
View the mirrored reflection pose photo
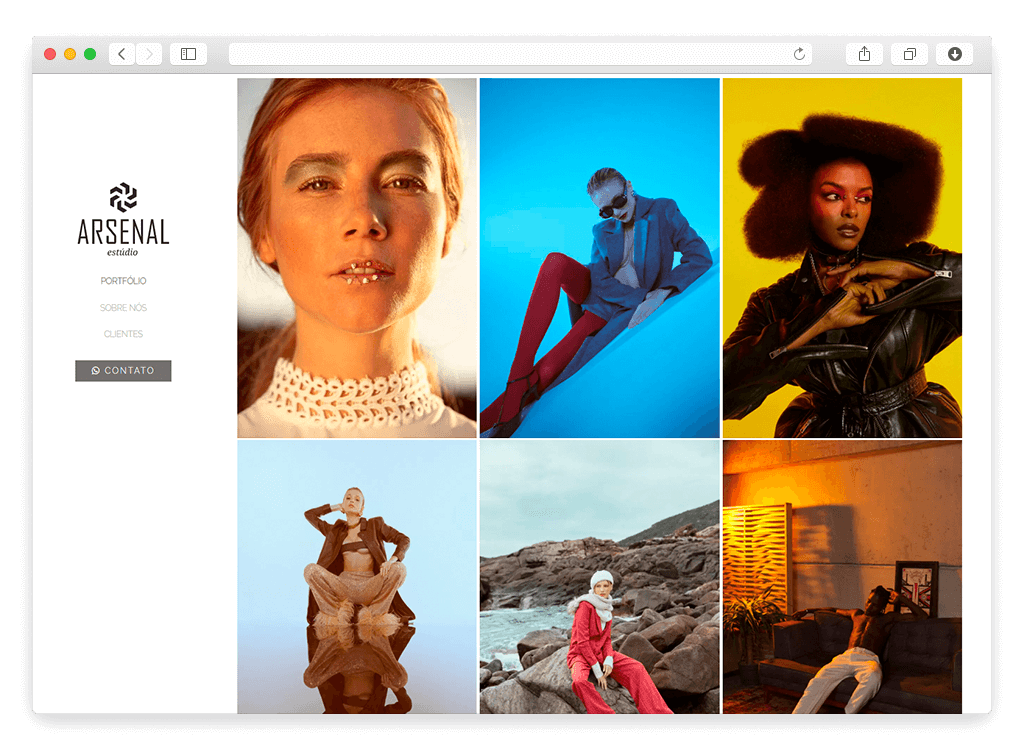(x=357, y=577)
